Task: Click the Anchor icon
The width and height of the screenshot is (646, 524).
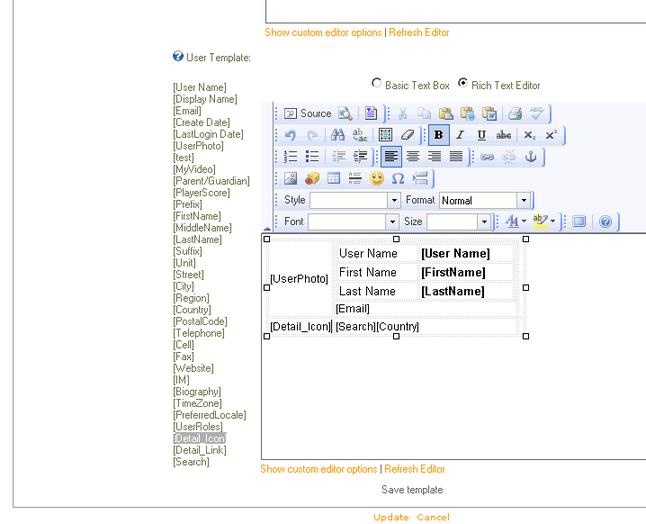Action: (x=531, y=157)
